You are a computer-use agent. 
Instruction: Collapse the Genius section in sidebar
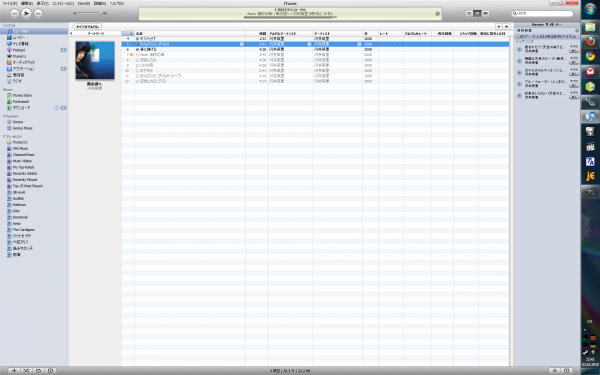(4, 116)
